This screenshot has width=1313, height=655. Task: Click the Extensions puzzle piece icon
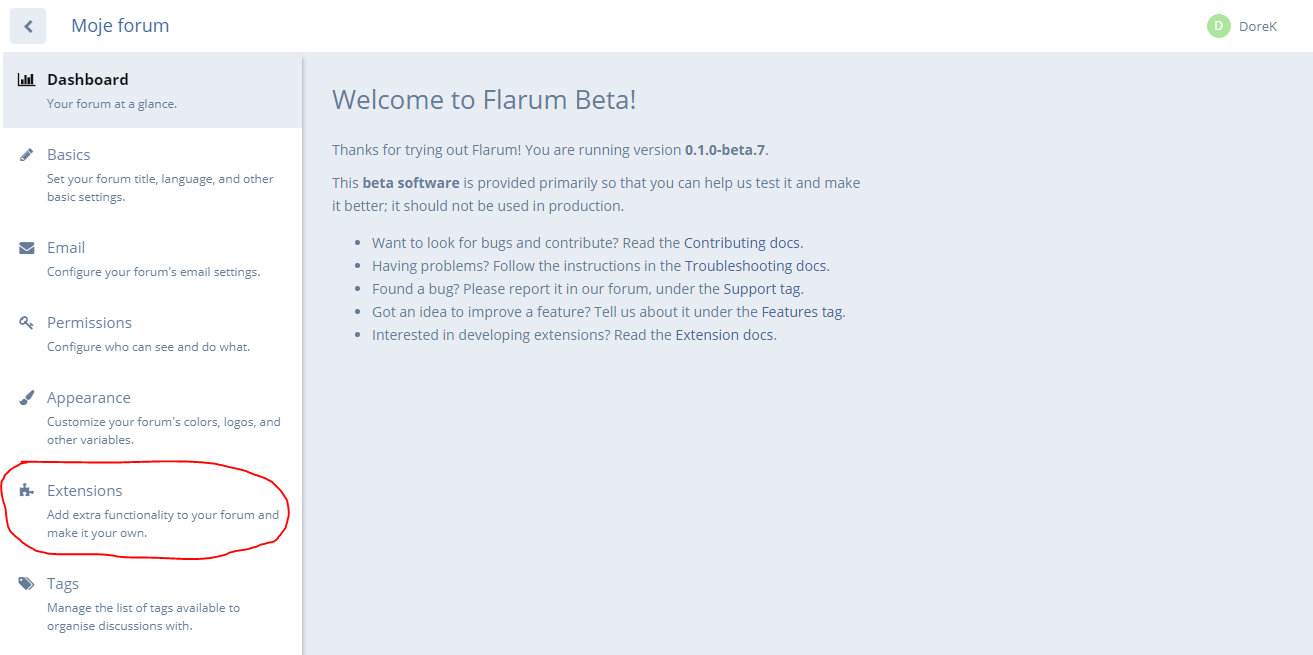[27, 491]
